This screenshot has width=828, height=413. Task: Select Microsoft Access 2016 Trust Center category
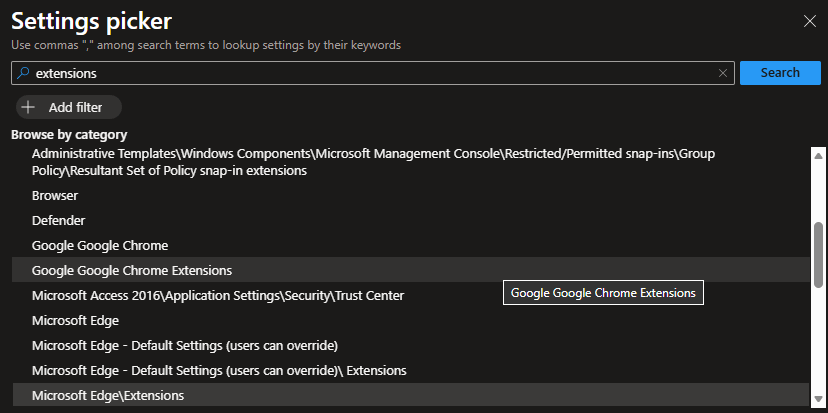pos(218,296)
